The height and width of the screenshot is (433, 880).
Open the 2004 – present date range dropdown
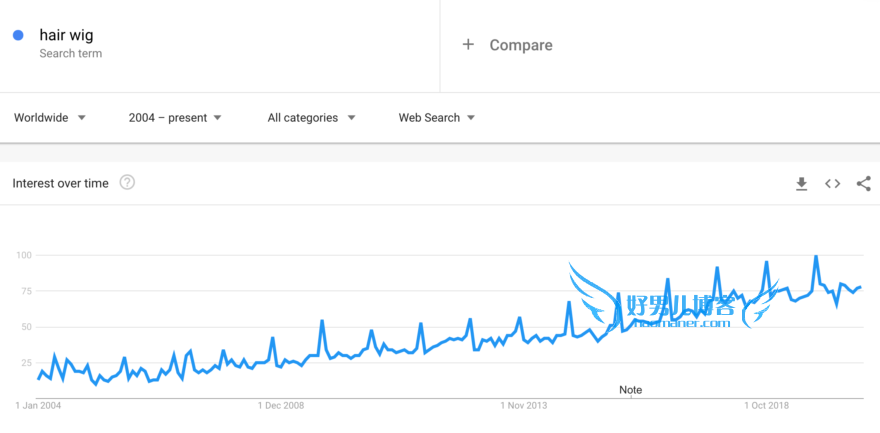point(175,118)
